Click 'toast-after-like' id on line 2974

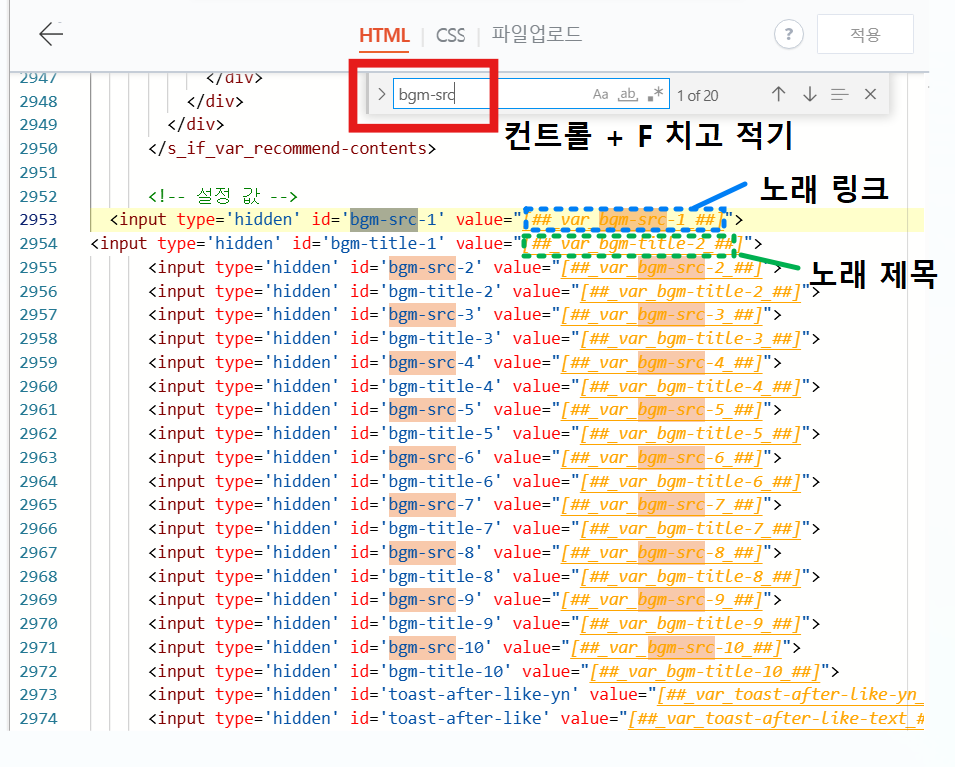[465, 718]
